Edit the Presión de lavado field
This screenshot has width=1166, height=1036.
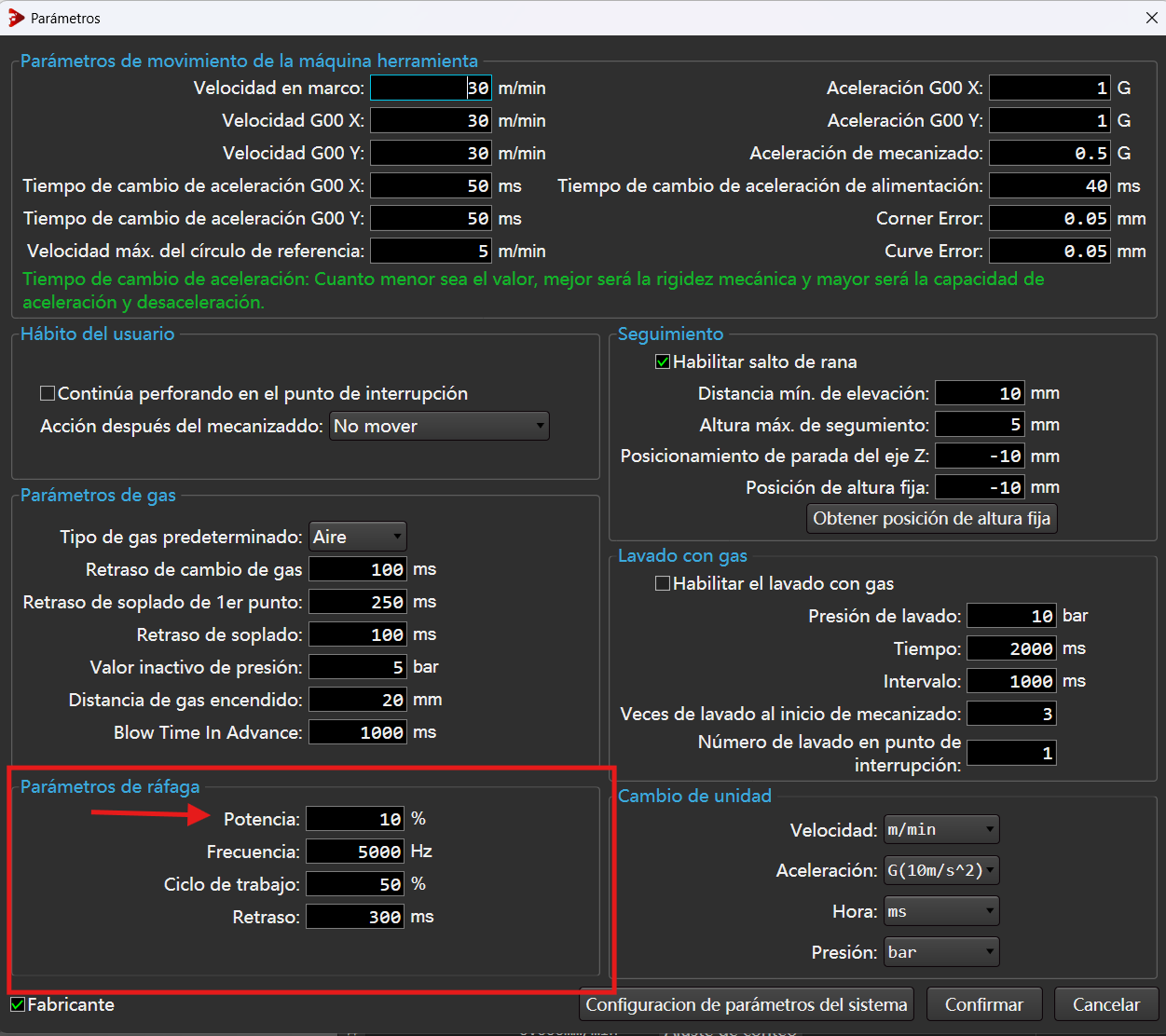pyautogui.click(x=1012, y=616)
